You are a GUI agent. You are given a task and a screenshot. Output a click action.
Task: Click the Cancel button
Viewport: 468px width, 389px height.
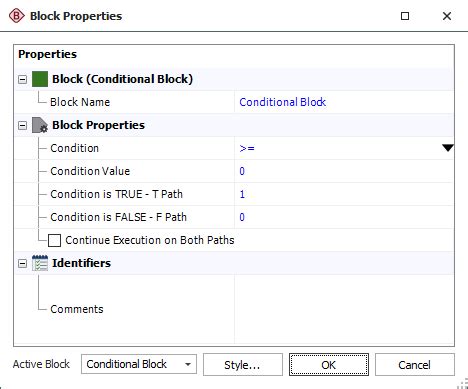coord(415,364)
